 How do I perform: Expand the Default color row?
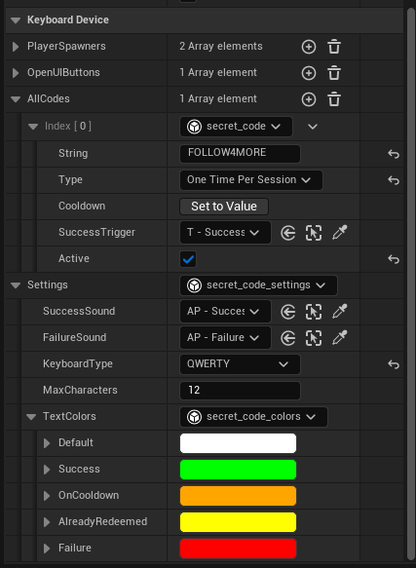[47, 443]
